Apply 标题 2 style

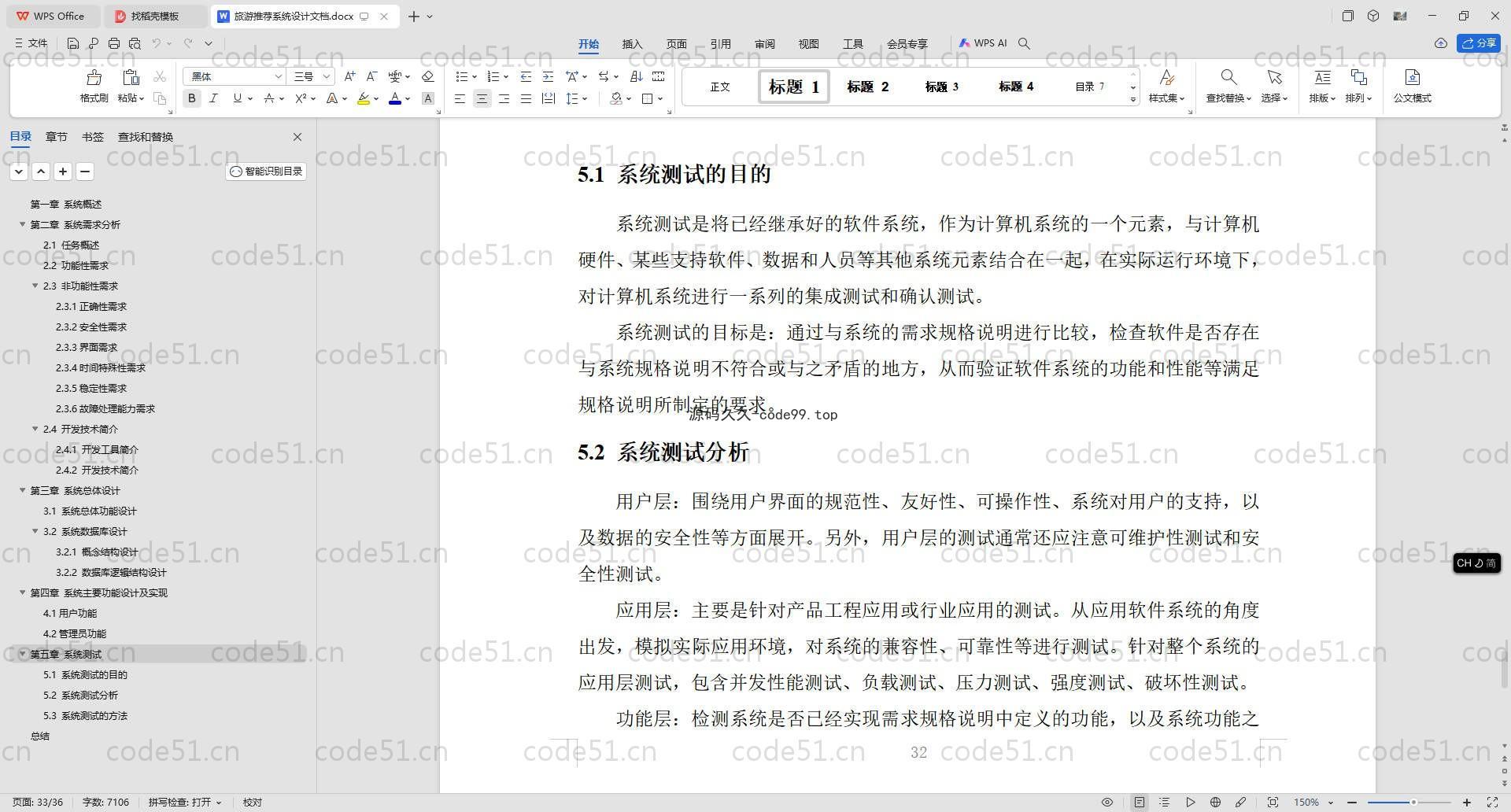[867, 87]
